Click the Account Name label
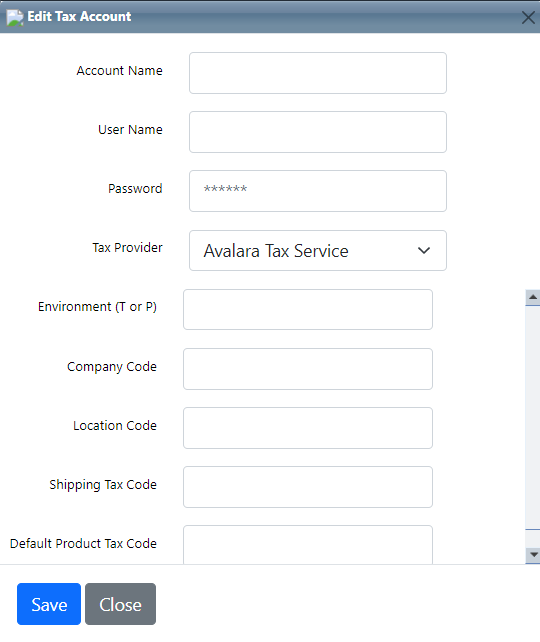Screen dimensions: 540x642 point(120,71)
